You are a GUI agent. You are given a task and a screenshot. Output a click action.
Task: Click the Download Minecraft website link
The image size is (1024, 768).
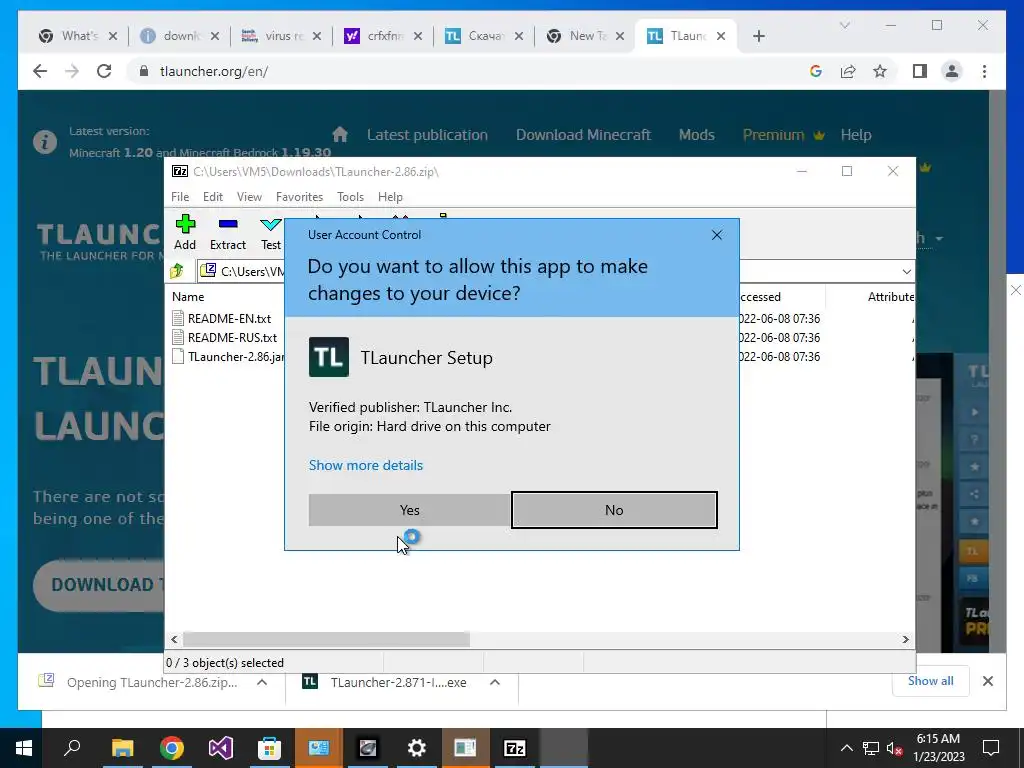(583, 135)
